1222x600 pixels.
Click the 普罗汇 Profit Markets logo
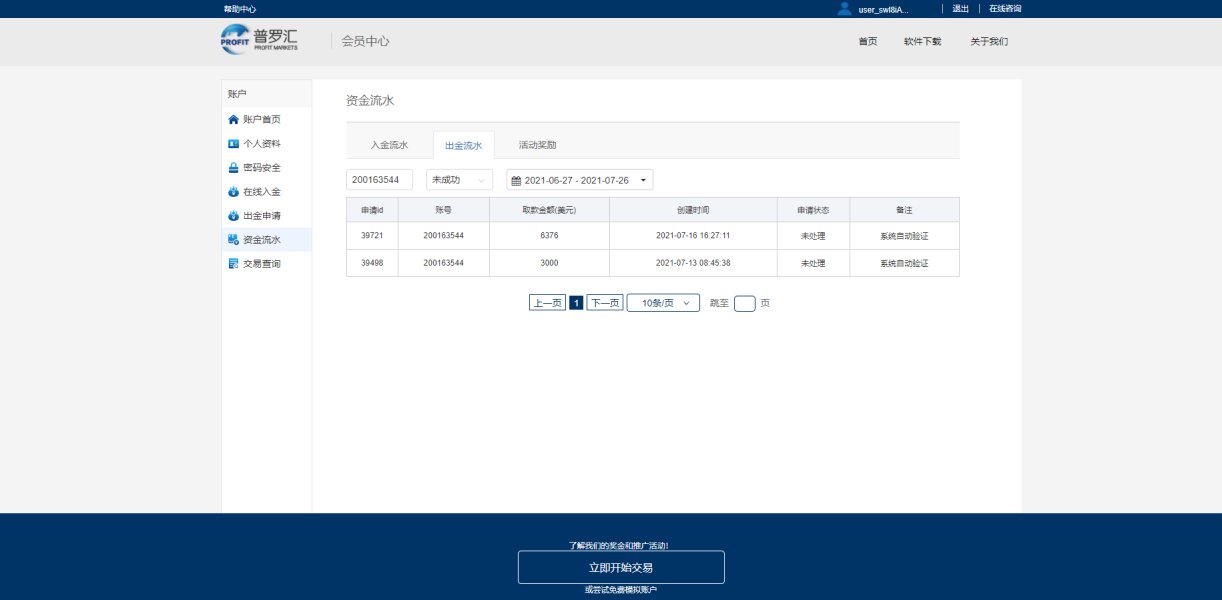(260, 40)
